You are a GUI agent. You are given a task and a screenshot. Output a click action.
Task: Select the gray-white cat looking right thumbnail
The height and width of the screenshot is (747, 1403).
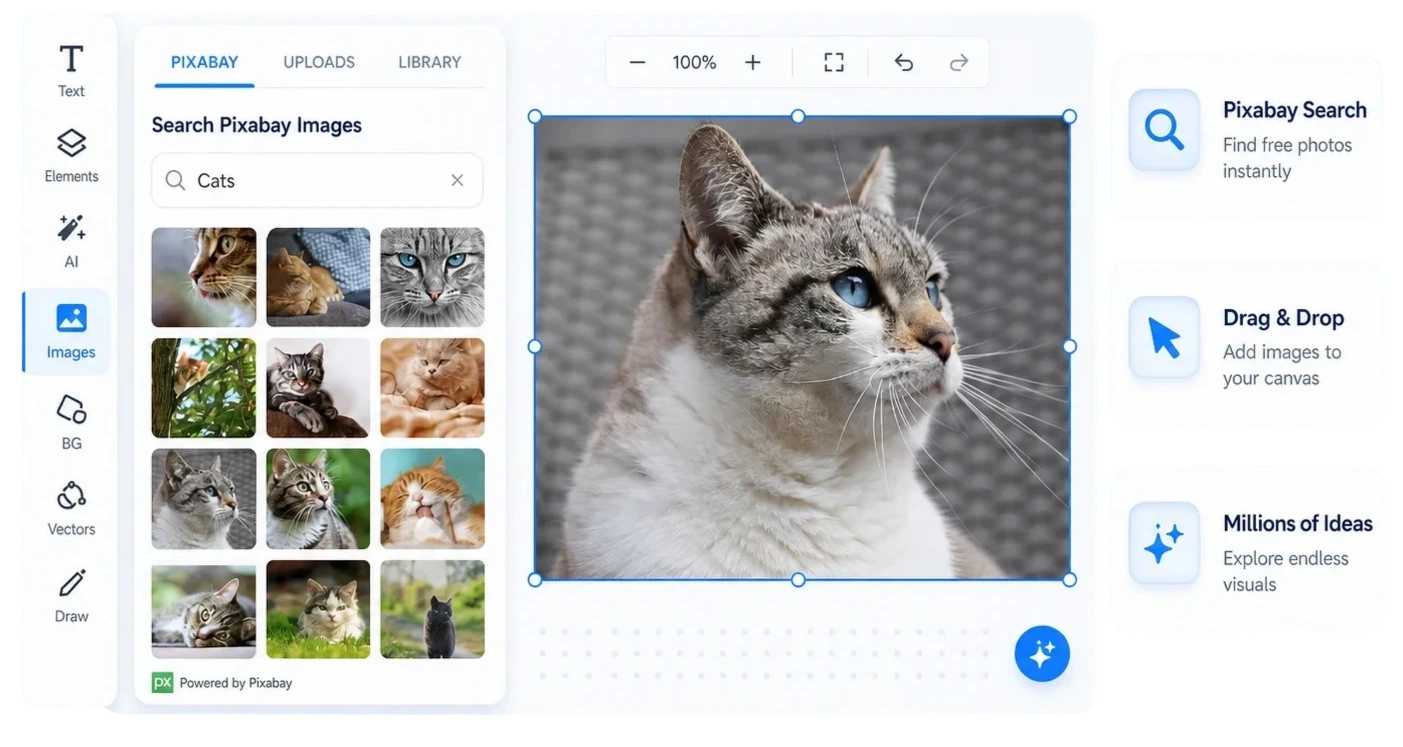coord(204,499)
